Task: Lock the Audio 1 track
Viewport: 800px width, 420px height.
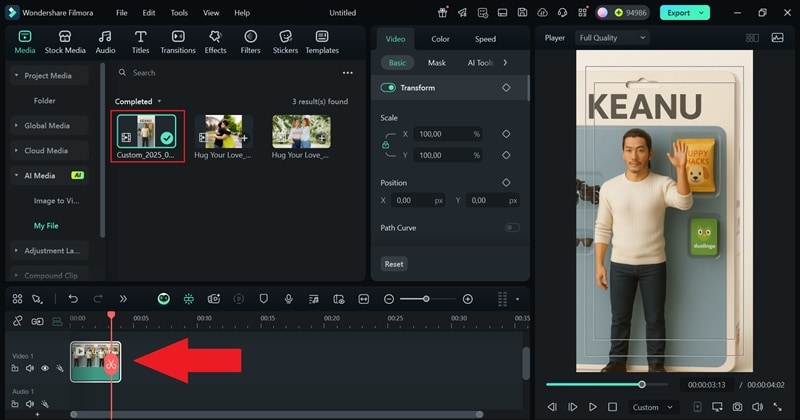Action: click(15, 404)
